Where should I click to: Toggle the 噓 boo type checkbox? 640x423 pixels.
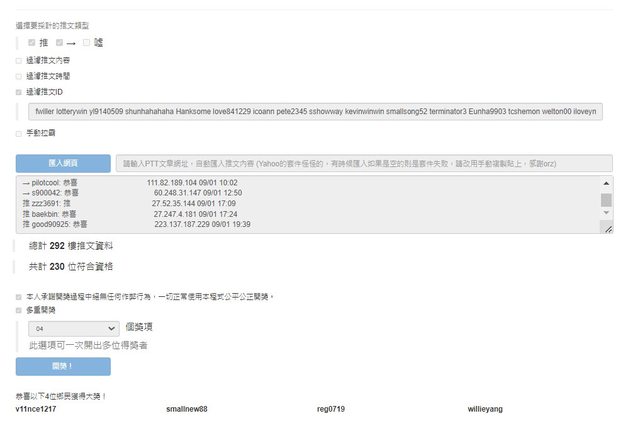[87, 42]
